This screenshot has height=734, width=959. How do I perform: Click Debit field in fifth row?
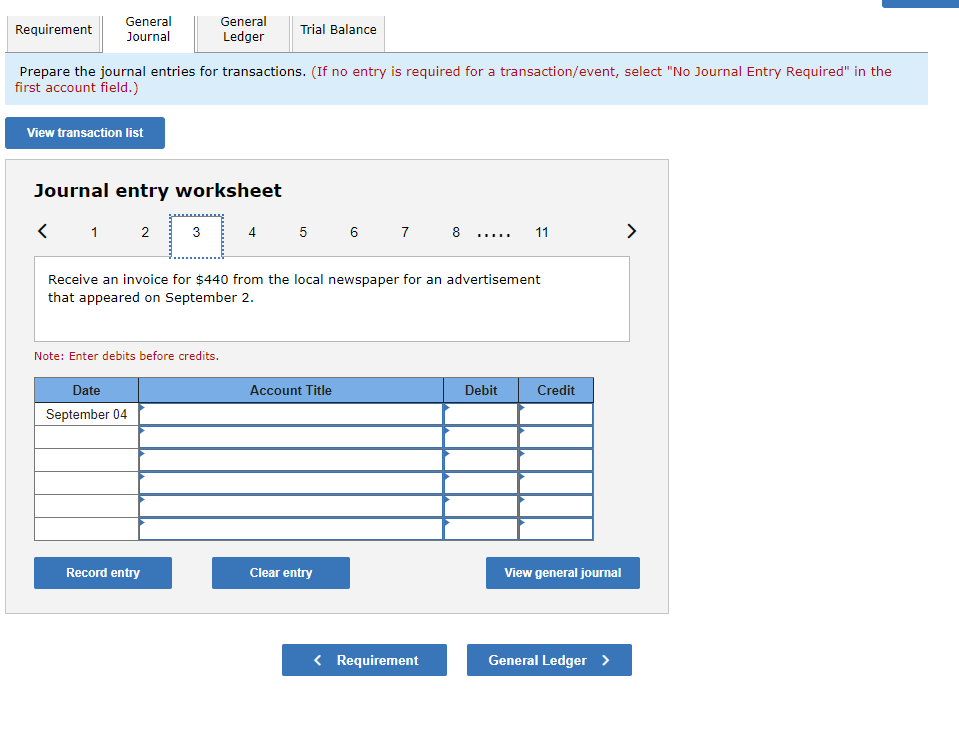pyautogui.click(x=481, y=506)
